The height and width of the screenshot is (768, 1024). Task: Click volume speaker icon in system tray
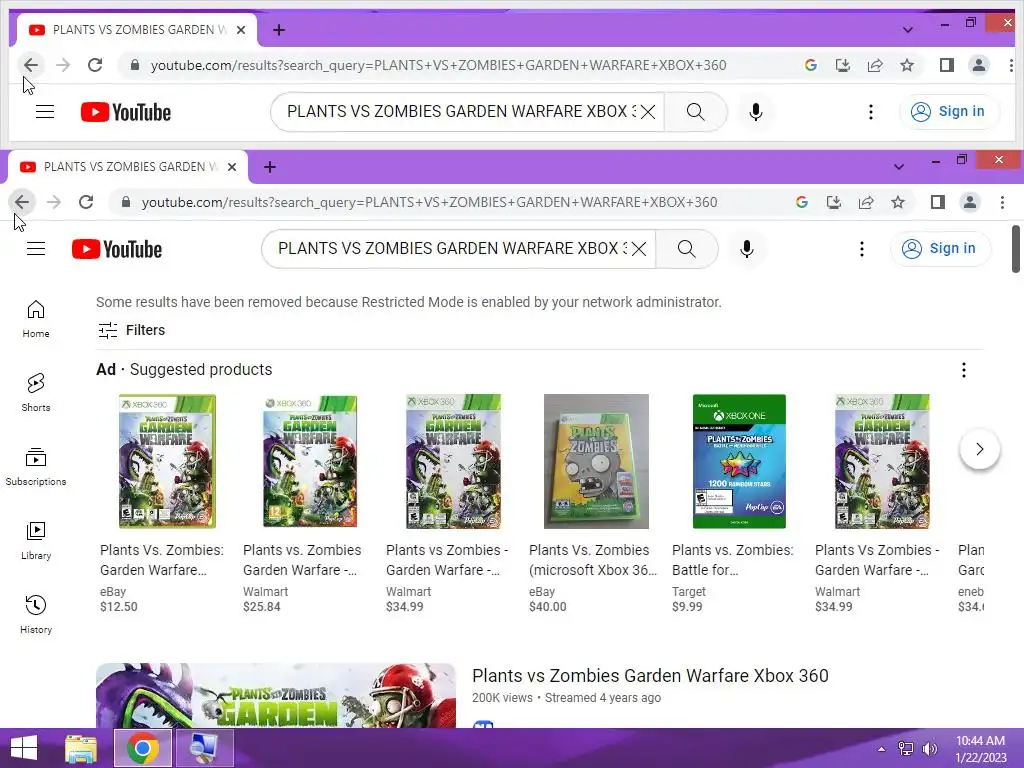tap(929, 749)
